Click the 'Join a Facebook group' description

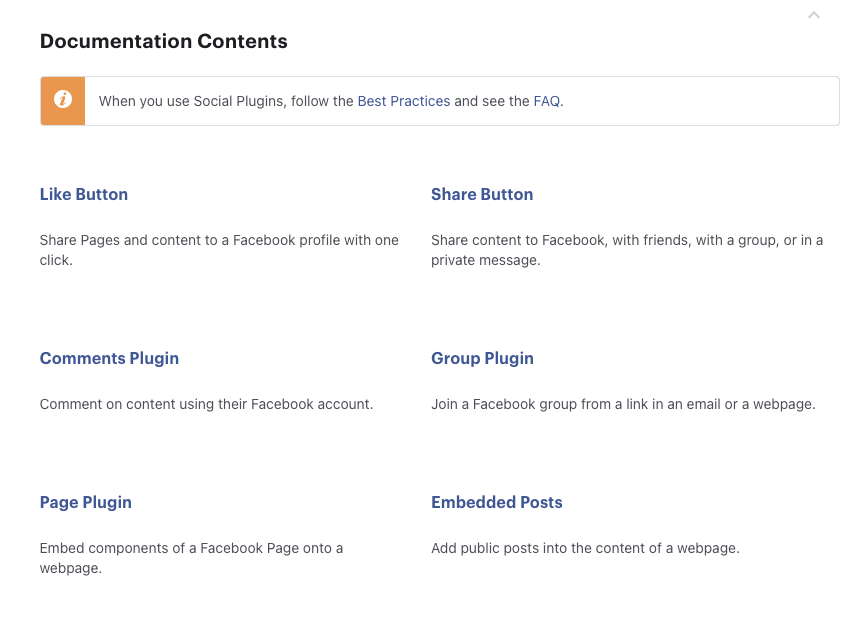(x=623, y=404)
